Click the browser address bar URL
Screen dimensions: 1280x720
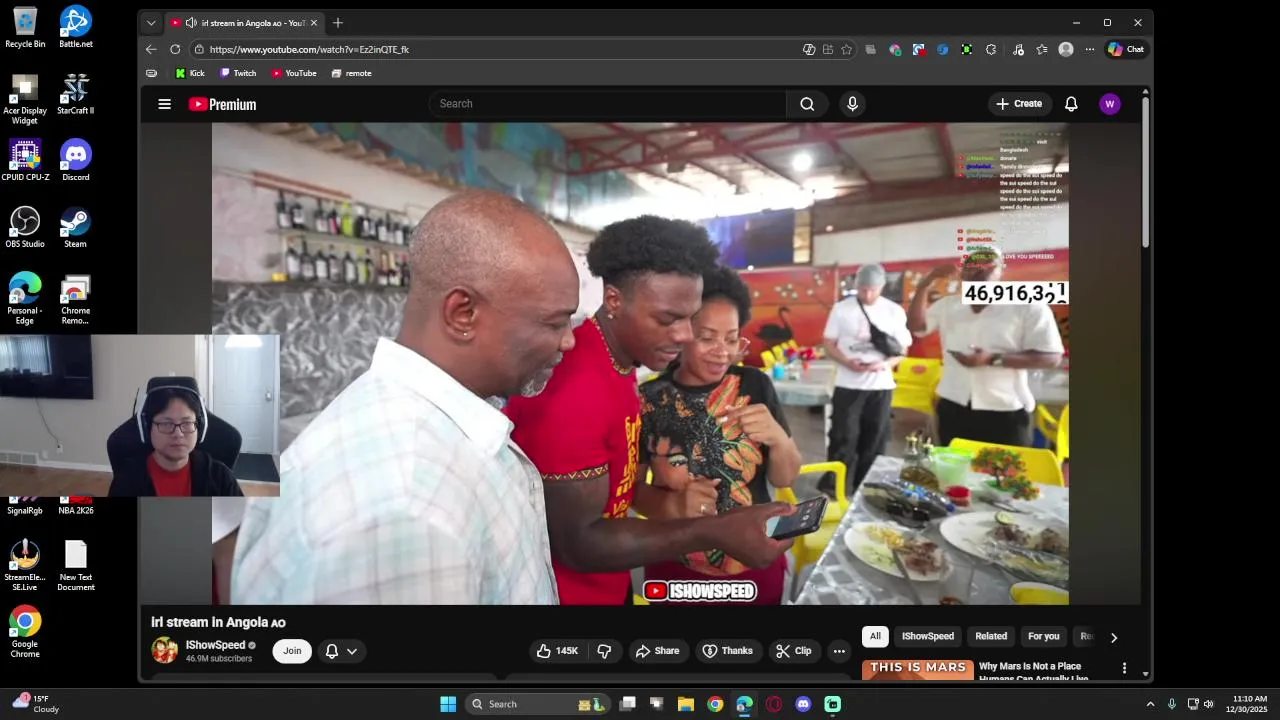pos(310,49)
